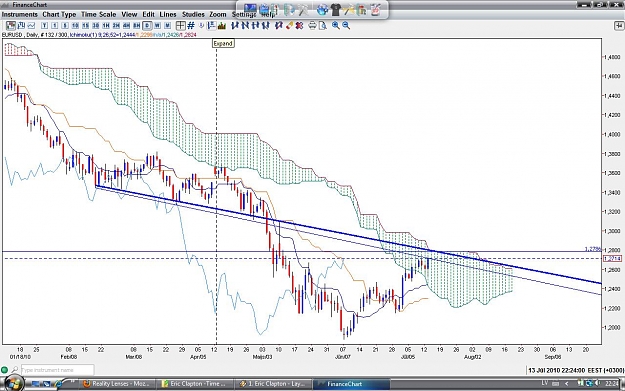Switch to yearly (Y) time scale

pos(44,26)
